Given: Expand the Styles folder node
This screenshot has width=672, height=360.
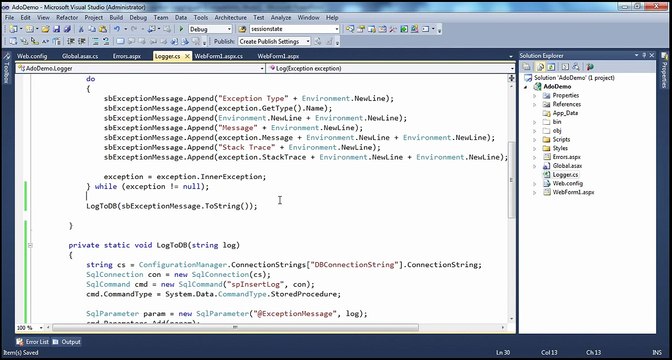Looking at the screenshot, I should [535, 148].
